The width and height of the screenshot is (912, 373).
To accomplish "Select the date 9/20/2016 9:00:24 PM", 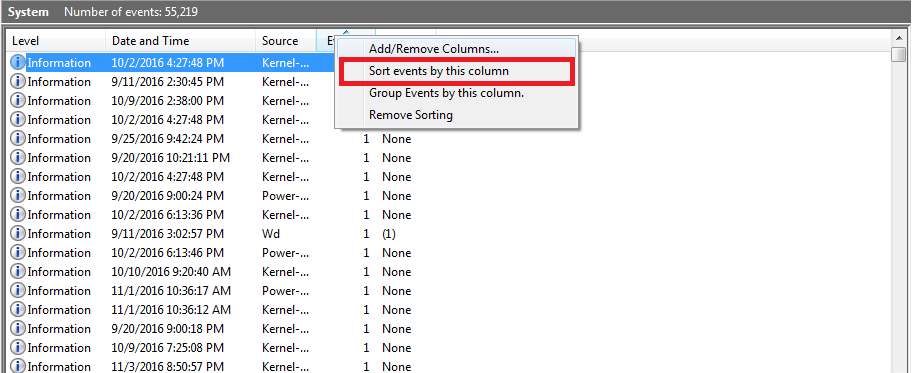I will pos(168,196).
